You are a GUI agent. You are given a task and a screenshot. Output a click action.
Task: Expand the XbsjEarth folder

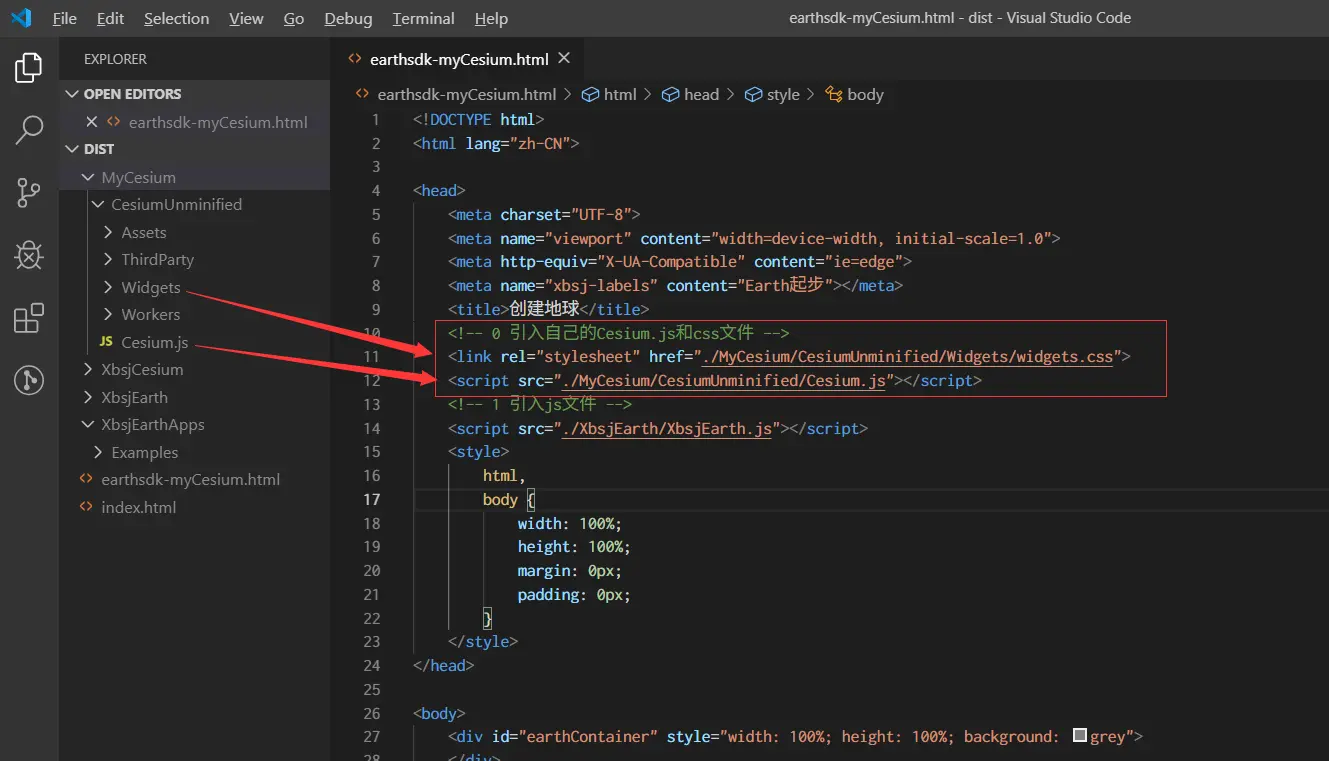pos(194,397)
